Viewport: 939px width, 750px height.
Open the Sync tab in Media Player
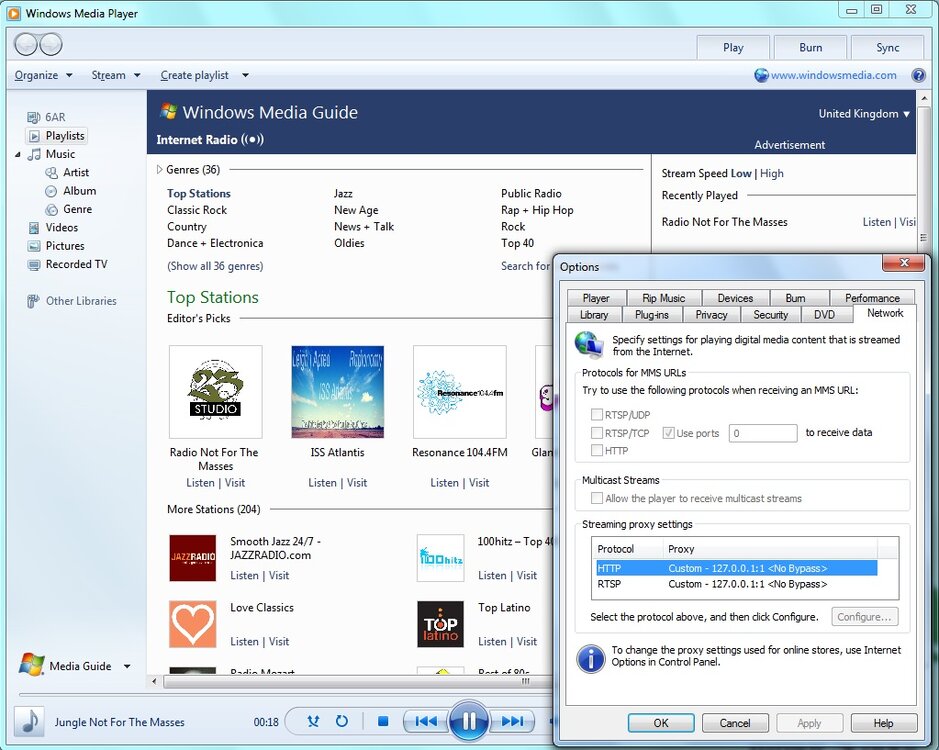tap(887, 47)
